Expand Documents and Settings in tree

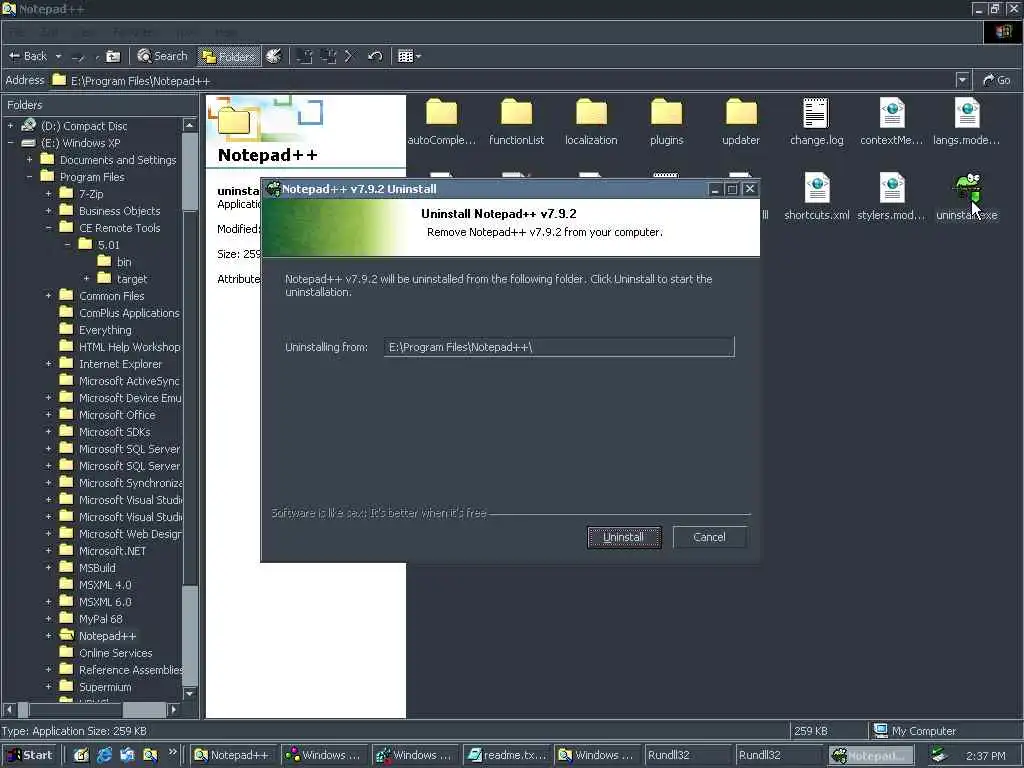point(29,159)
